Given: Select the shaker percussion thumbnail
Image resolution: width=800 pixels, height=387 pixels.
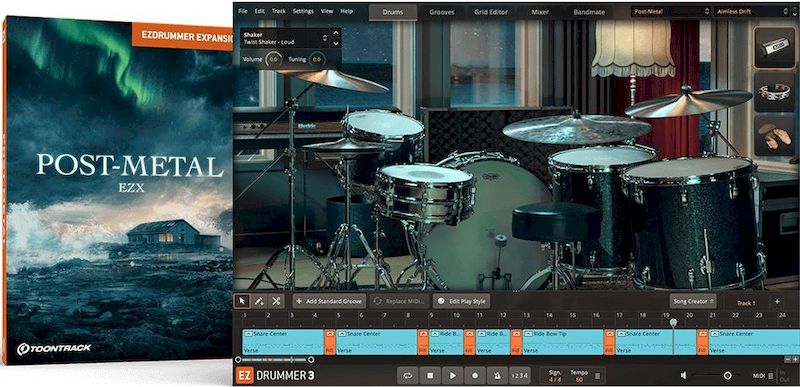Looking at the screenshot, I should (774, 47).
